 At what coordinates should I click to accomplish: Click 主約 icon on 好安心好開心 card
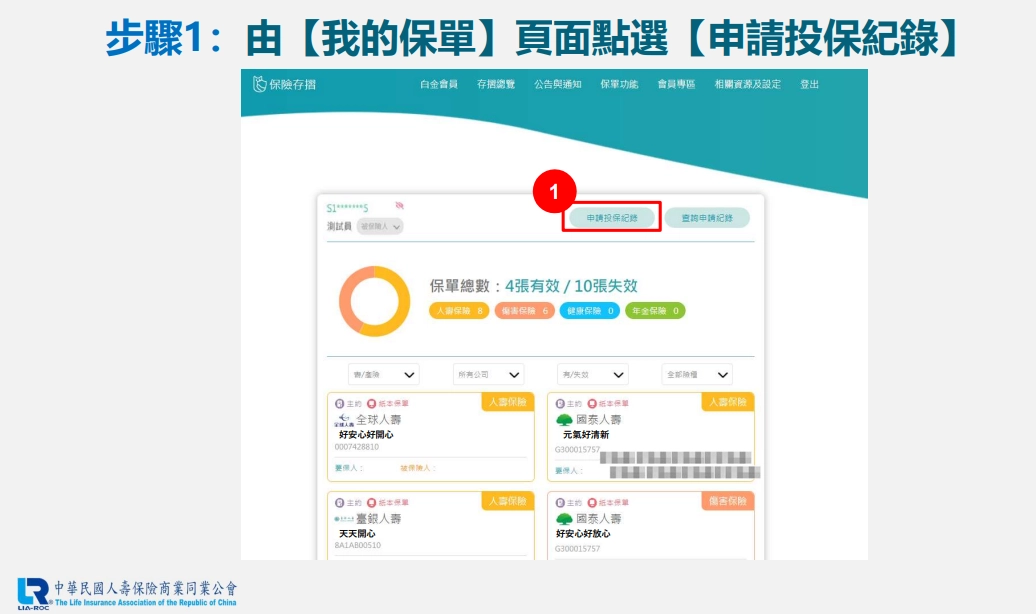point(340,403)
